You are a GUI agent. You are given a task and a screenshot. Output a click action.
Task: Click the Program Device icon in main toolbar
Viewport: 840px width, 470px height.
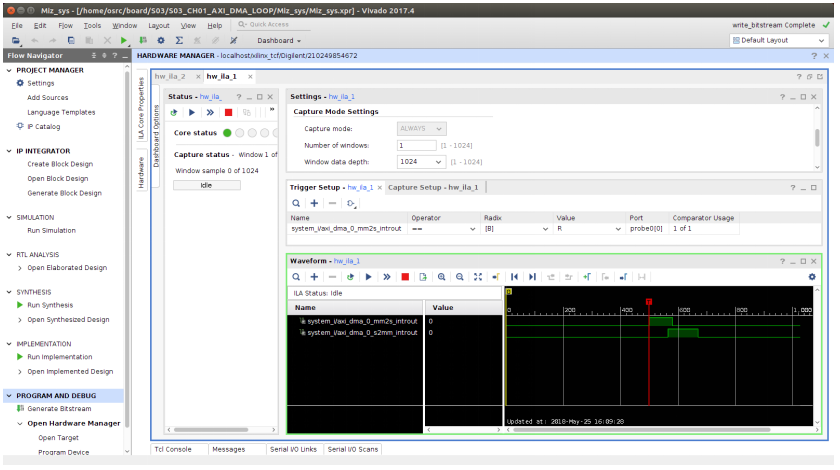[x=142, y=40]
